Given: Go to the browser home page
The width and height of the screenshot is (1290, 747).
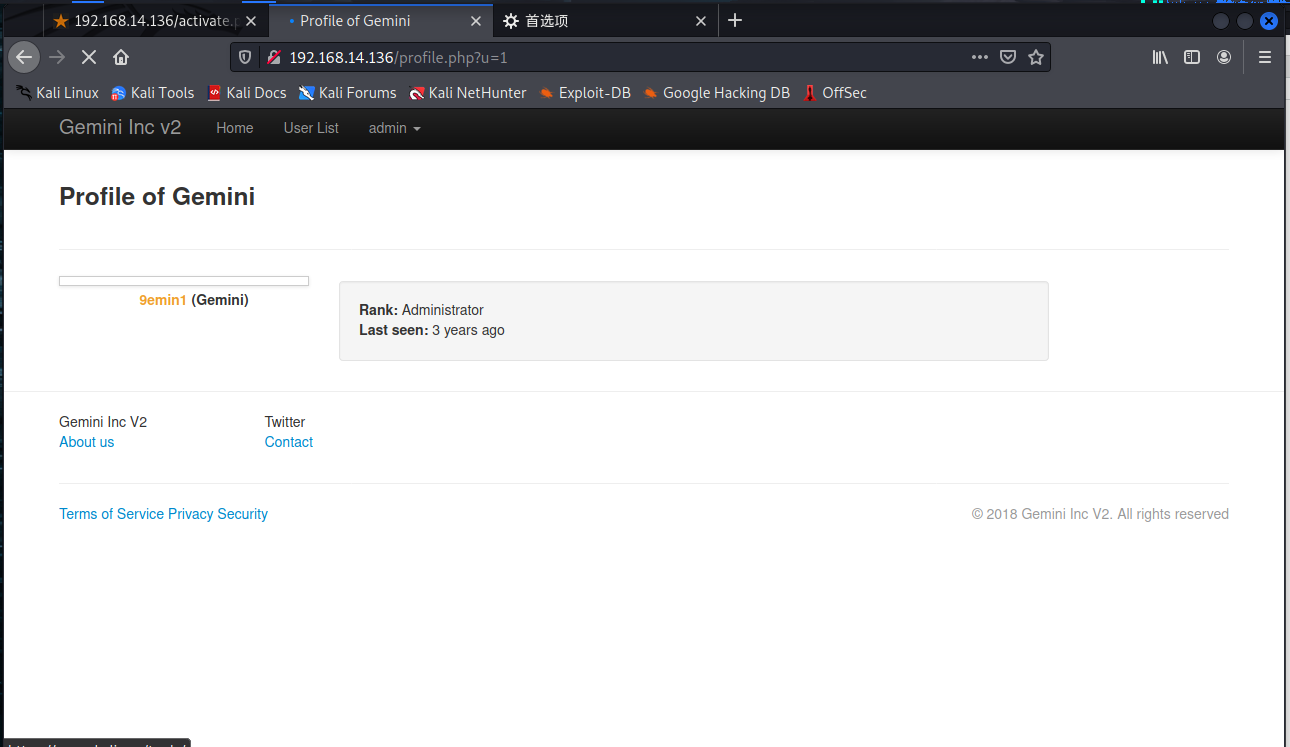Looking at the screenshot, I should tap(121, 57).
